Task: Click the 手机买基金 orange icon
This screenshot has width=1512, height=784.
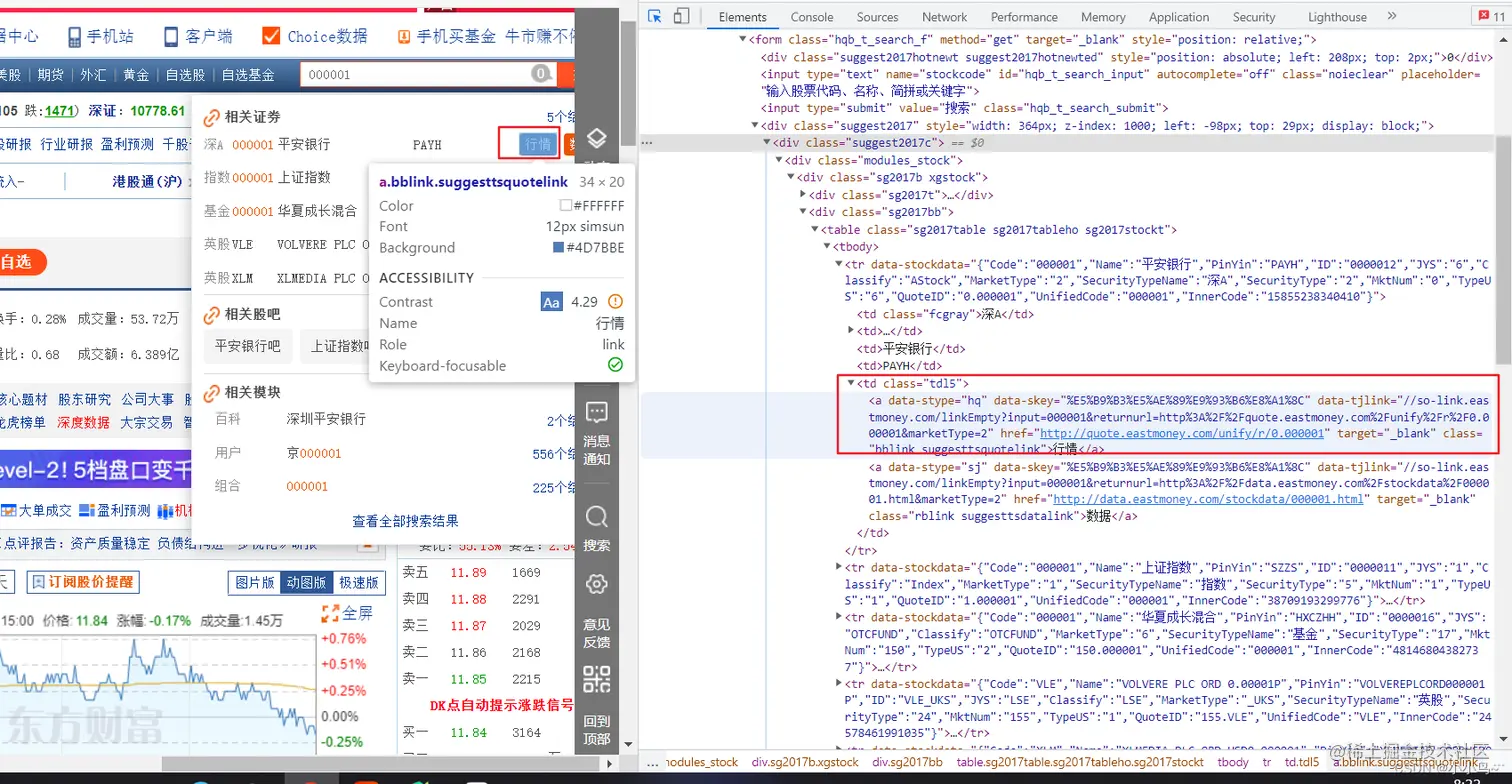Action: pos(404,37)
